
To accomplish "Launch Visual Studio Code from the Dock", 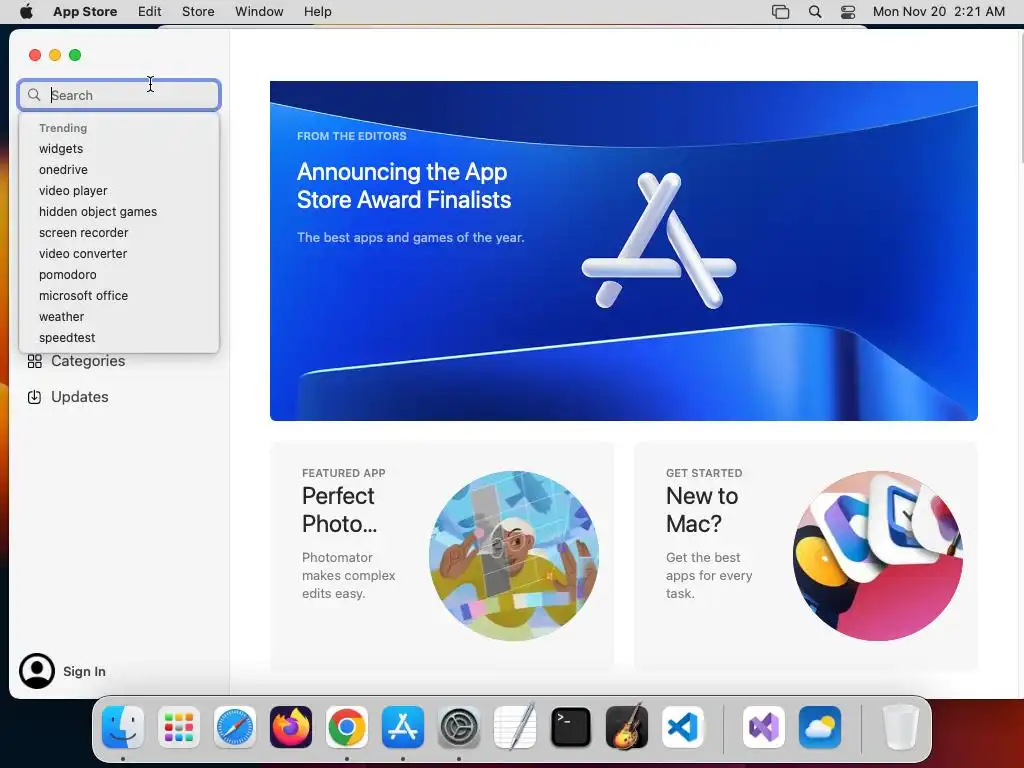I will click(683, 727).
